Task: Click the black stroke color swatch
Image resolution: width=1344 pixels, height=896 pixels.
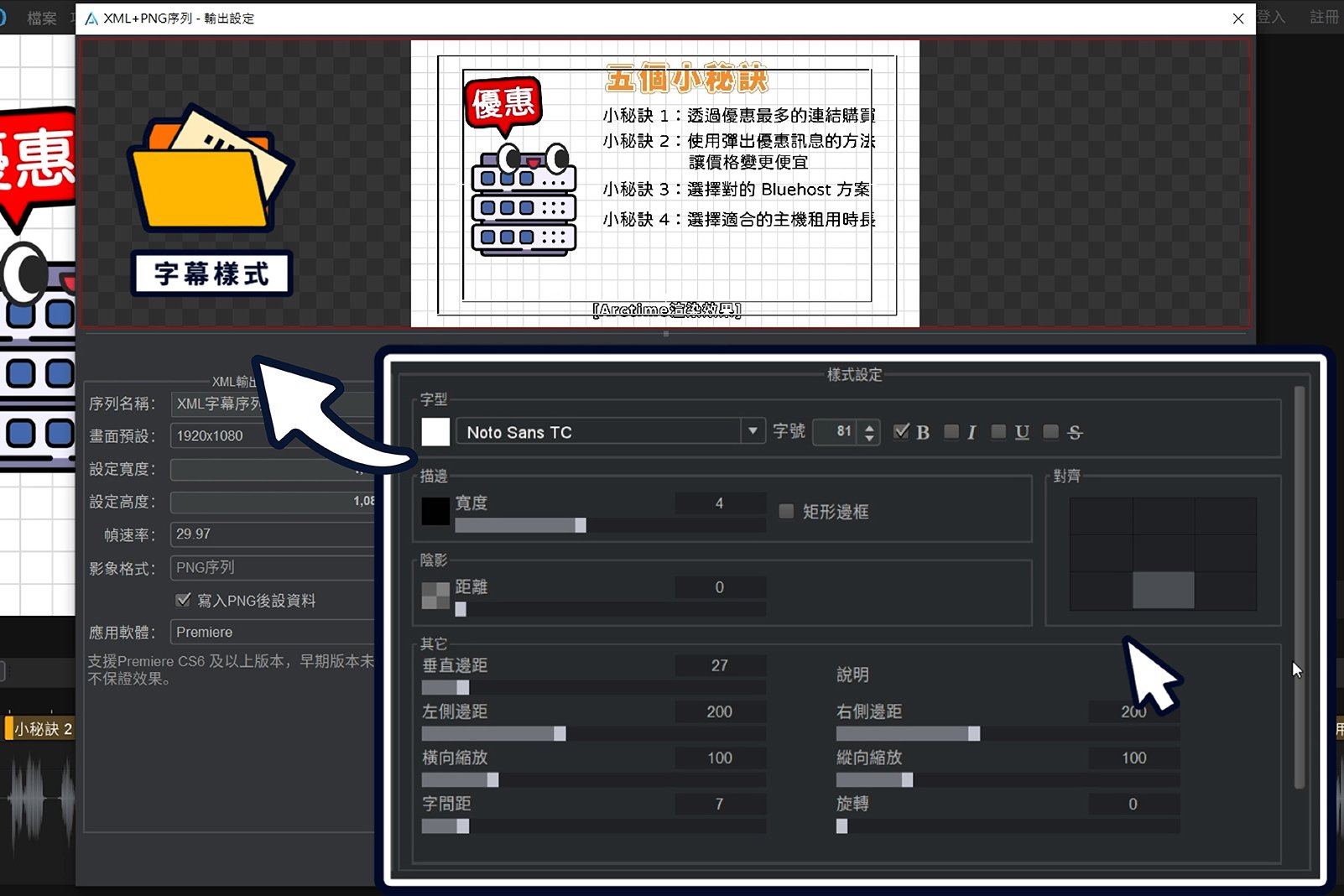Action: 435,511
